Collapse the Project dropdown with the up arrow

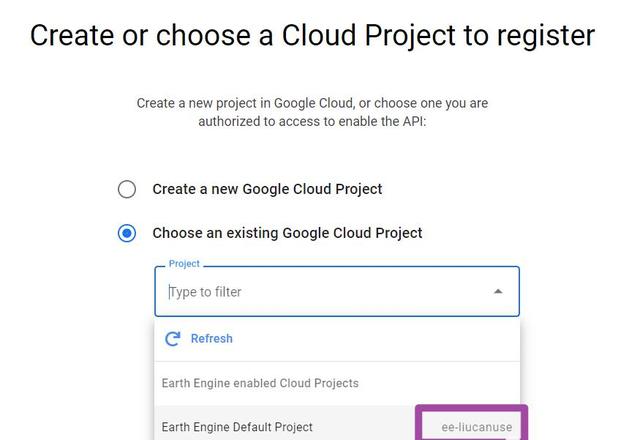coord(498,291)
